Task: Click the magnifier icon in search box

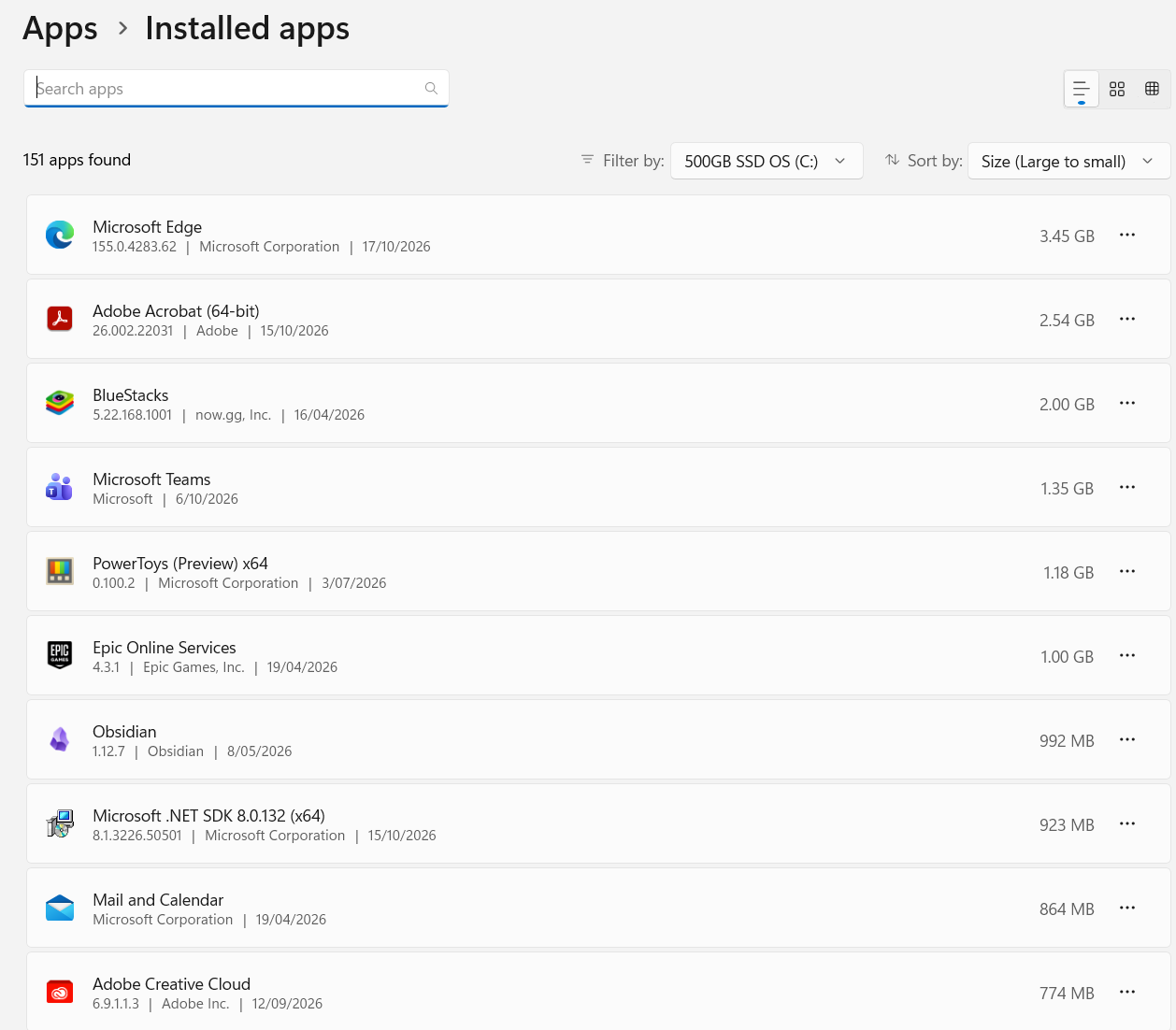Action: pos(431,89)
